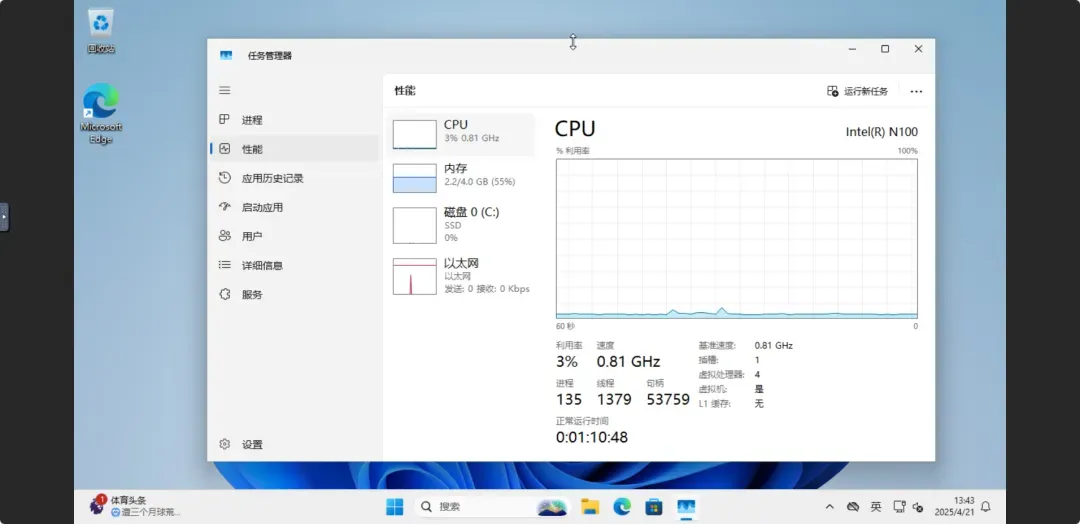
Task: Click the 性能 icon in the sidebar
Action: pos(225,148)
